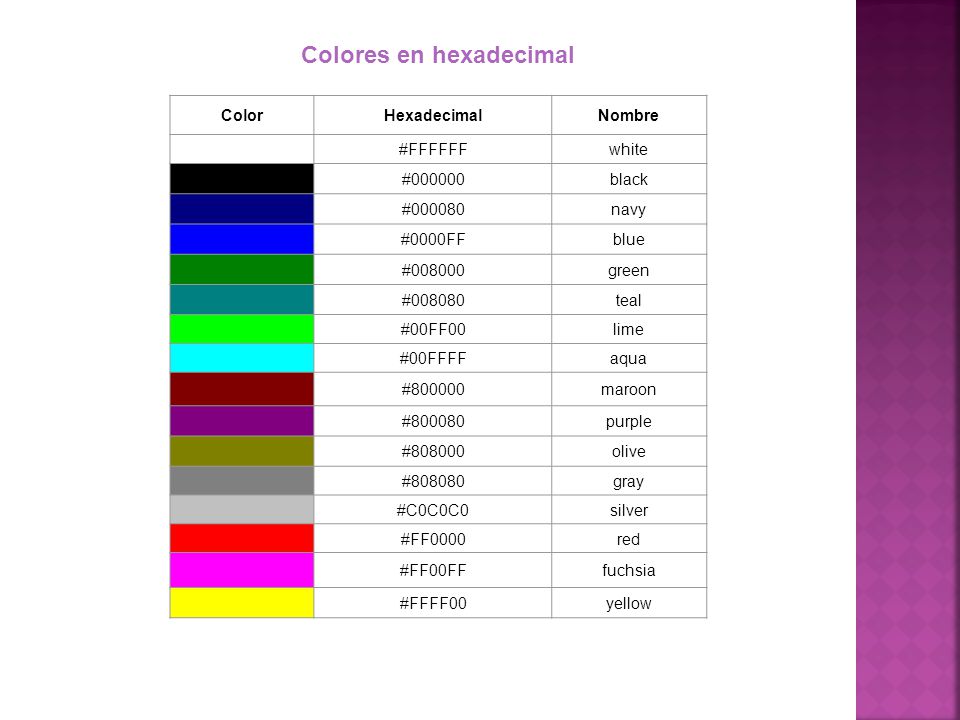This screenshot has width=960, height=720.
Task: Click the fuchsia color swatch
Action: point(242,570)
